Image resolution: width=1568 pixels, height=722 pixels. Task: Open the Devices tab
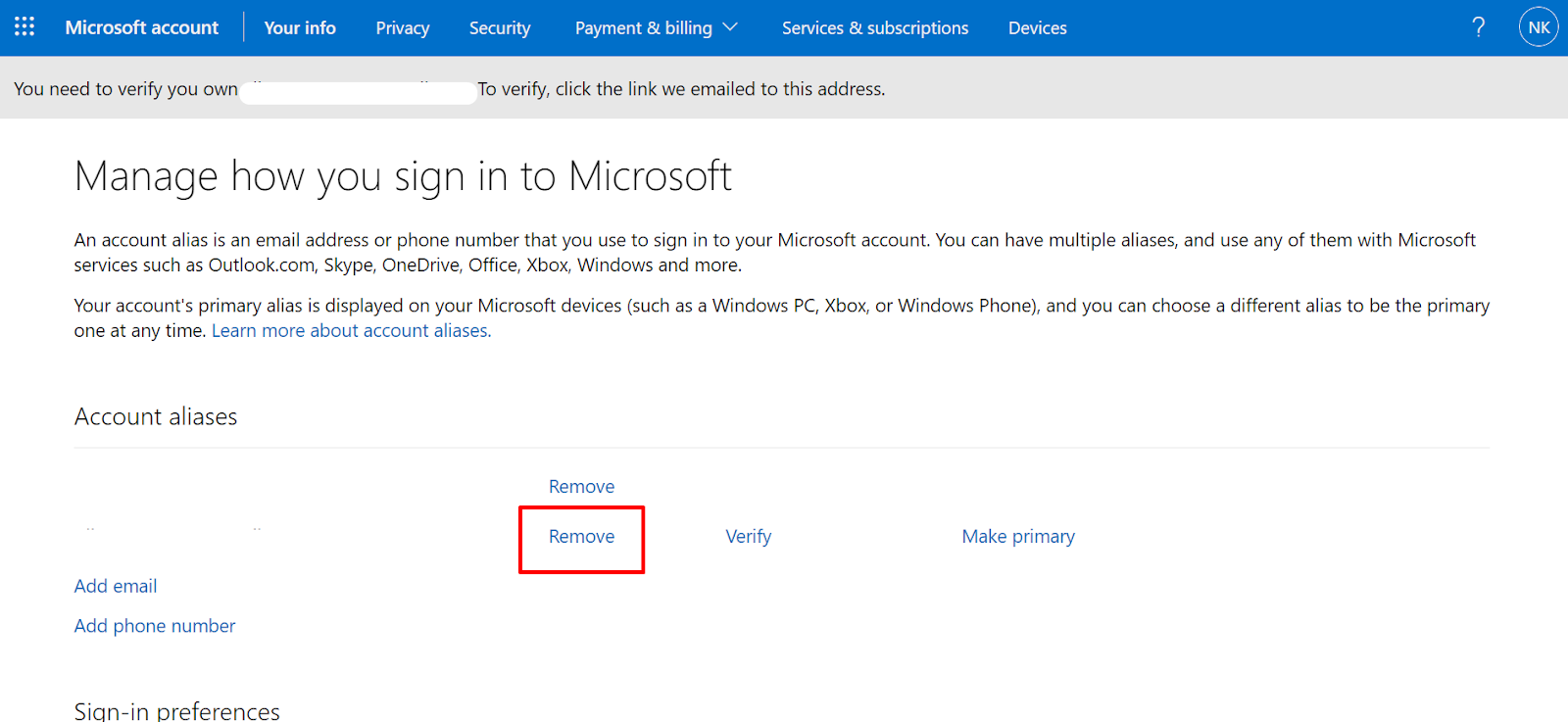click(x=1038, y=28)
